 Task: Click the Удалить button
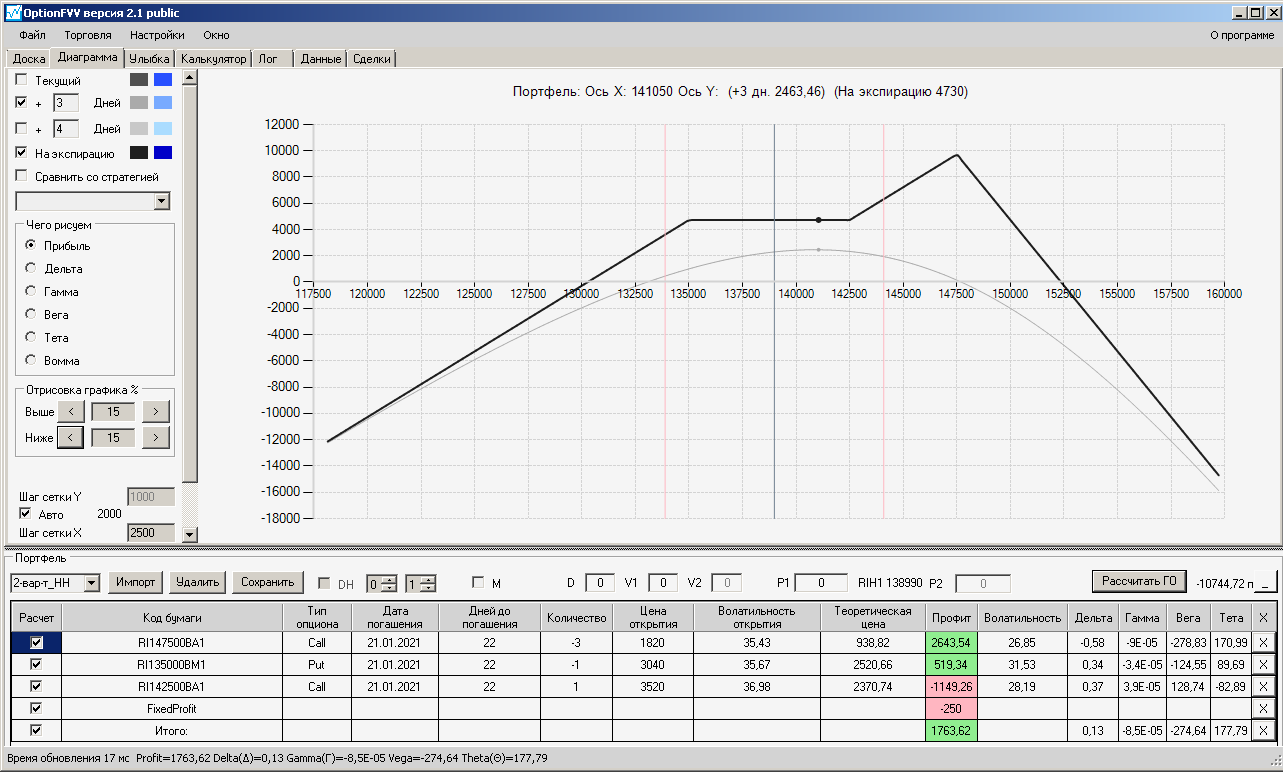[197, 582]
